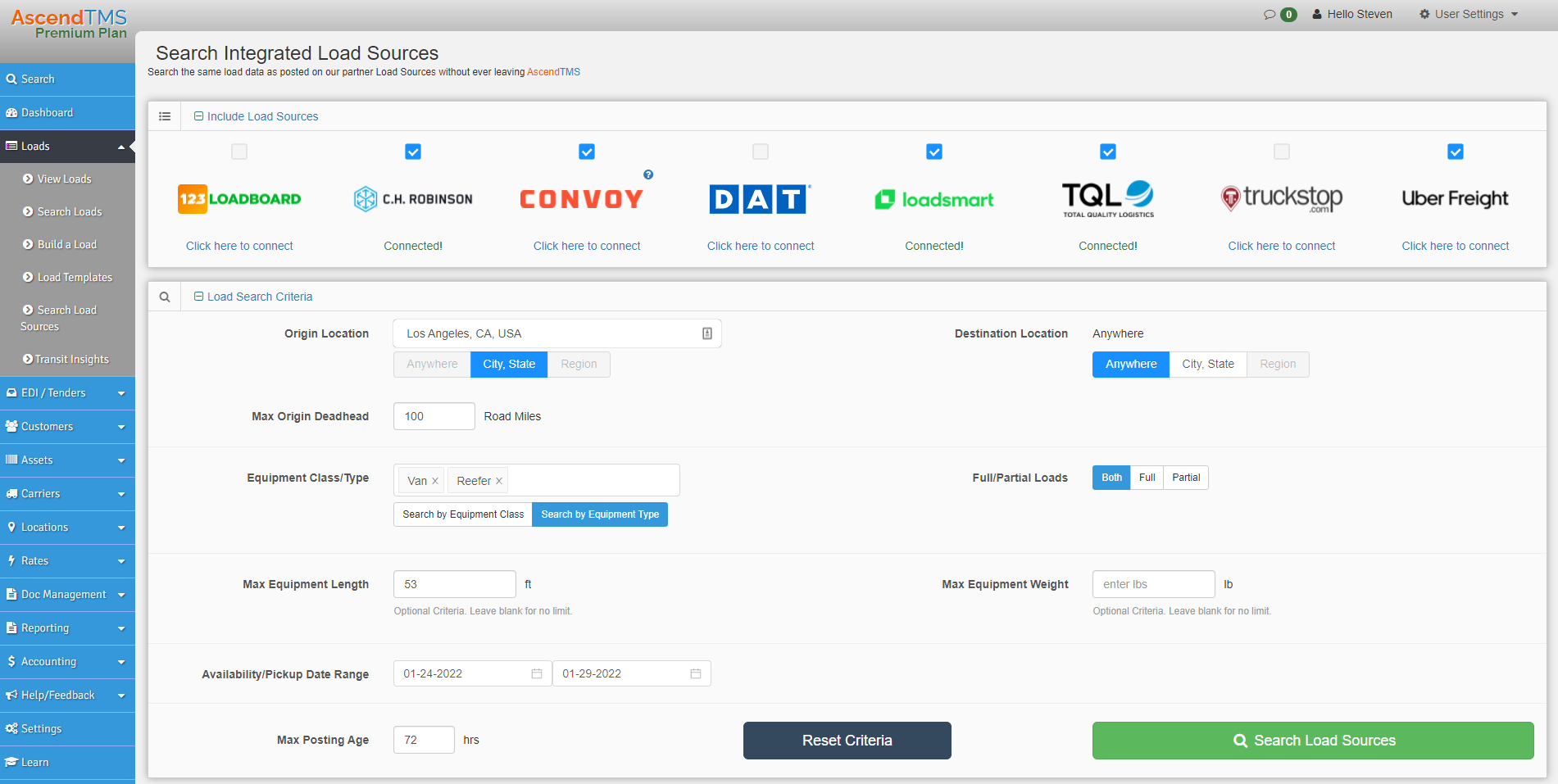Enable the DAT source checkbox

pyautogui.click(x=761, y=152)
